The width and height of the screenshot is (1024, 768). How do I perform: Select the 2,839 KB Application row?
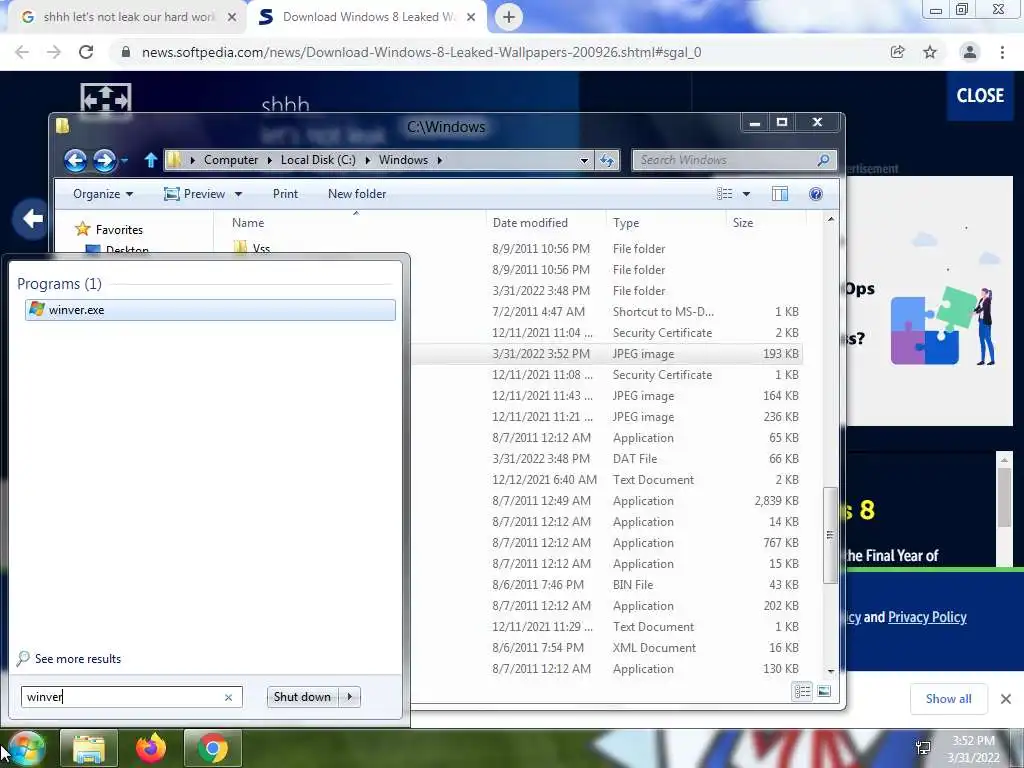click(x=607, y=501)
